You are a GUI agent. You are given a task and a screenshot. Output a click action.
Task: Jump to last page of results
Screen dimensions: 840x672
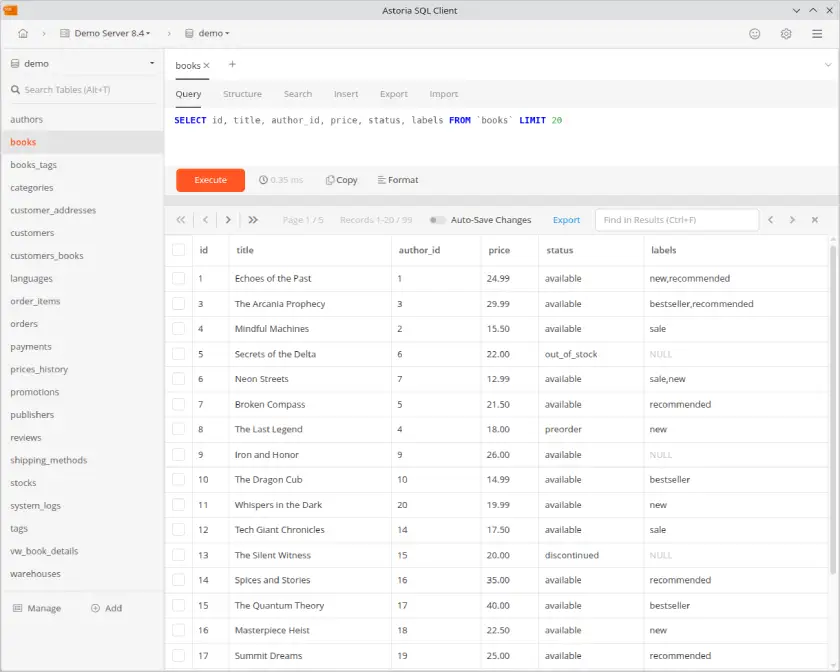pos(253,220)
